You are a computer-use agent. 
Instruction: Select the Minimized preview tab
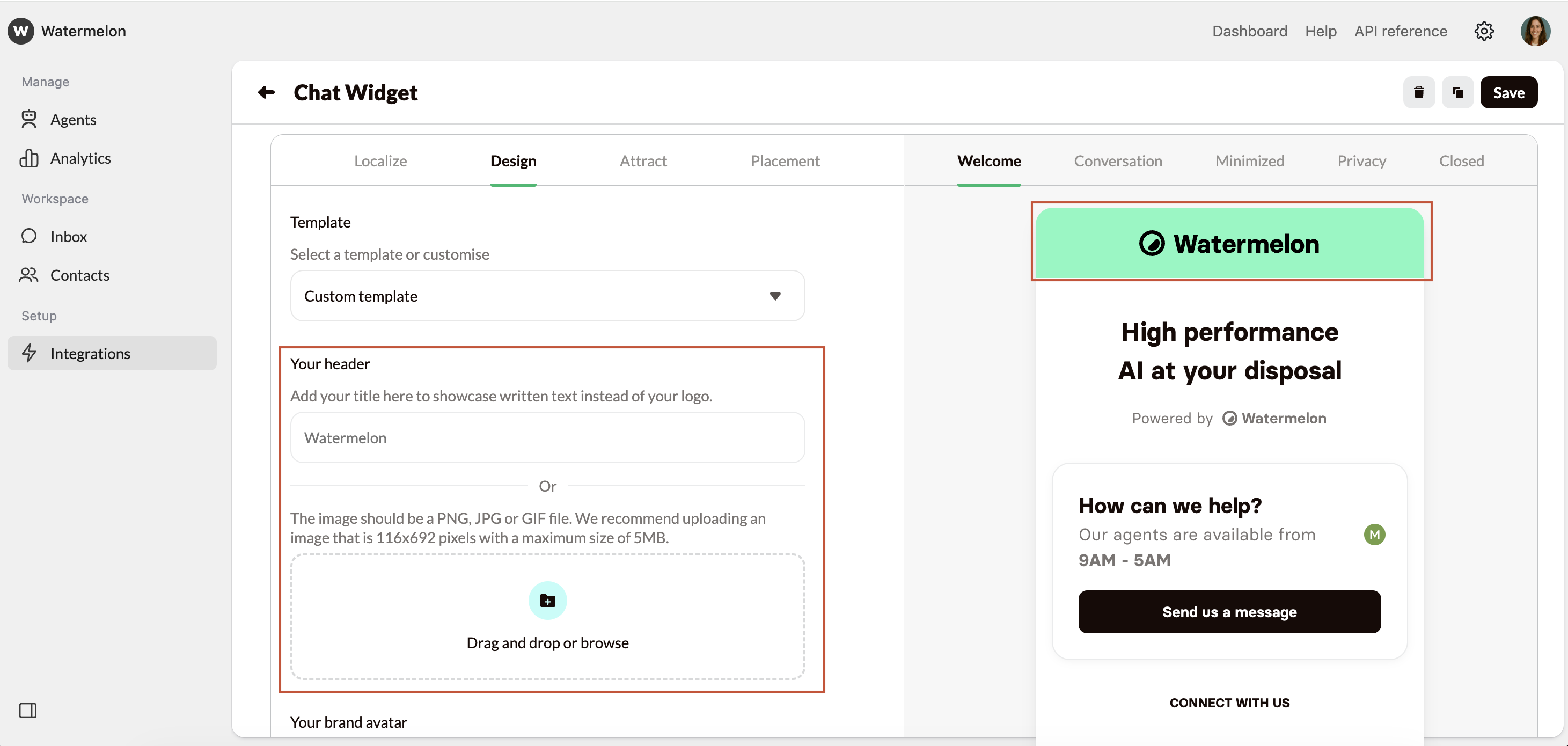pyautogui.click(x=1249, y=161)
